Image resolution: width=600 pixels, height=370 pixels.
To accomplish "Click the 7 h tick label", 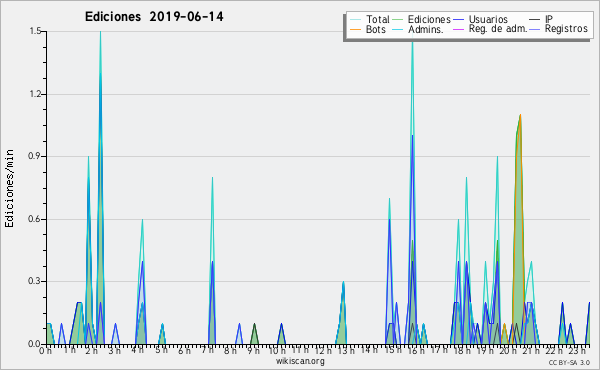I will 207,350.
